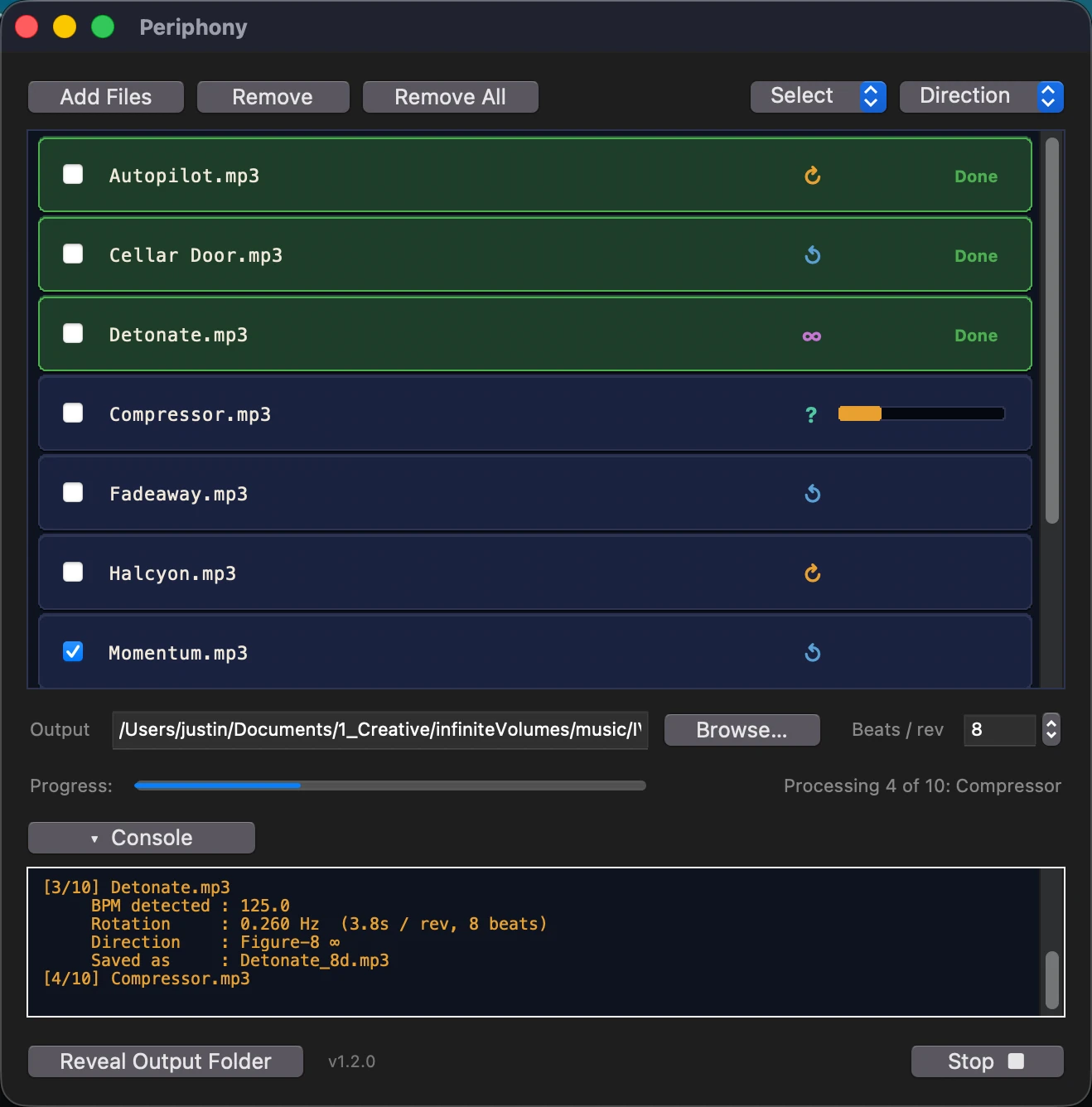Click the Done status on Autopilot.mp3
The image size is (1092, 1107).
point(976,176)
